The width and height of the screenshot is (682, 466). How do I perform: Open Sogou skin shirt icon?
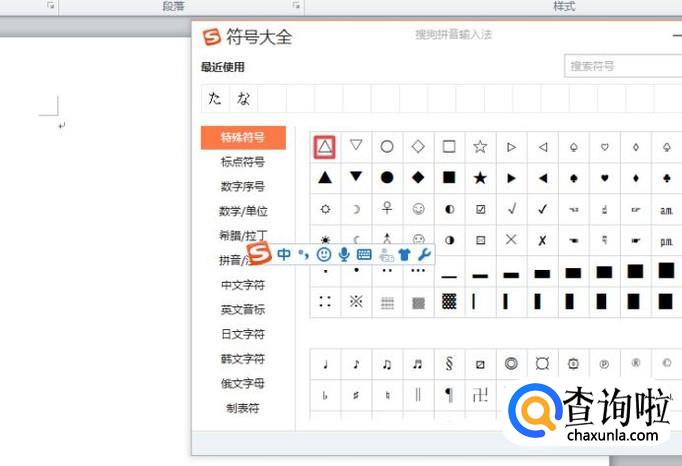tap(404, 254)
